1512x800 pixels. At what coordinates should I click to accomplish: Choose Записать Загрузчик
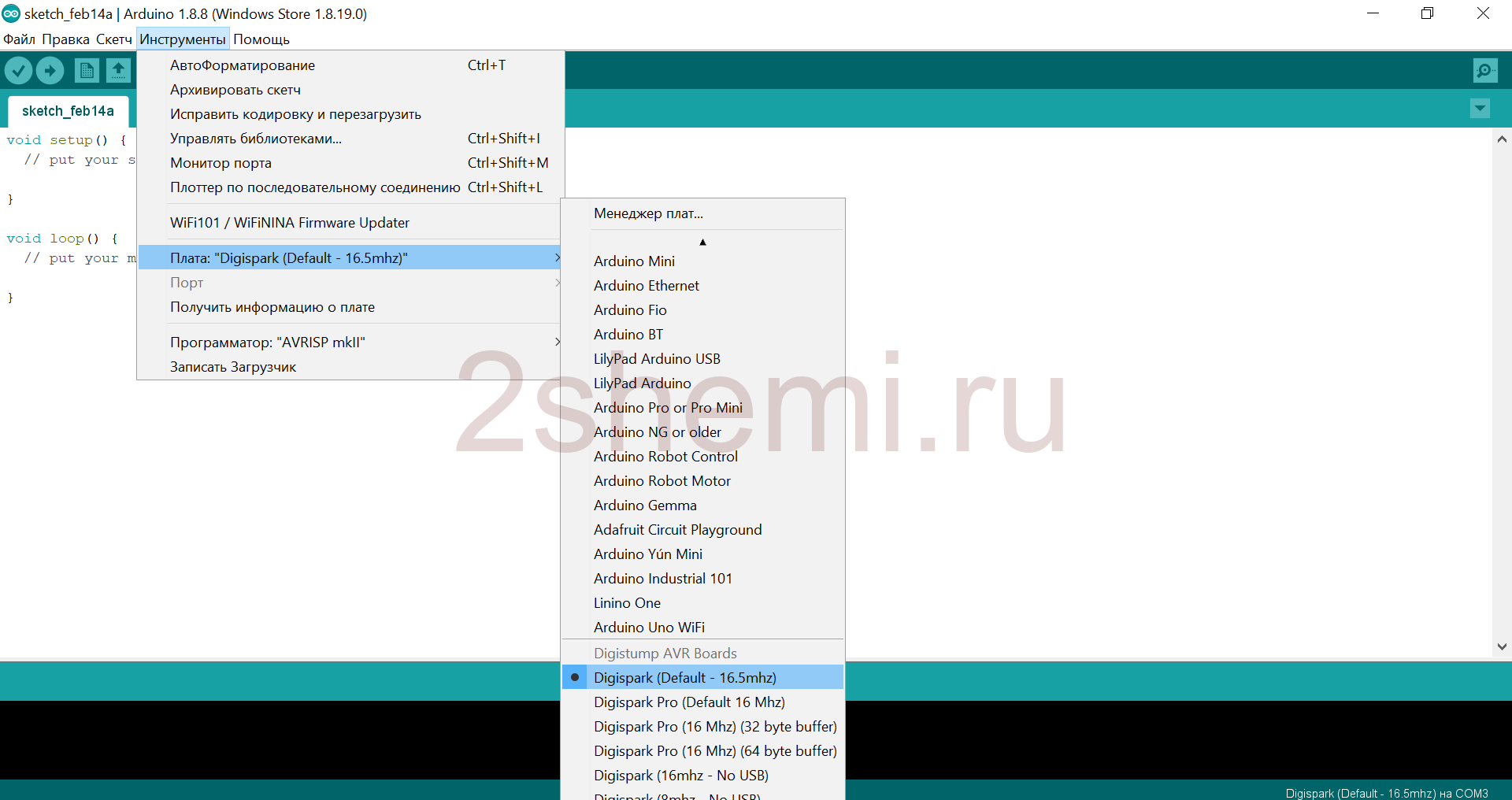coord(350,367)
